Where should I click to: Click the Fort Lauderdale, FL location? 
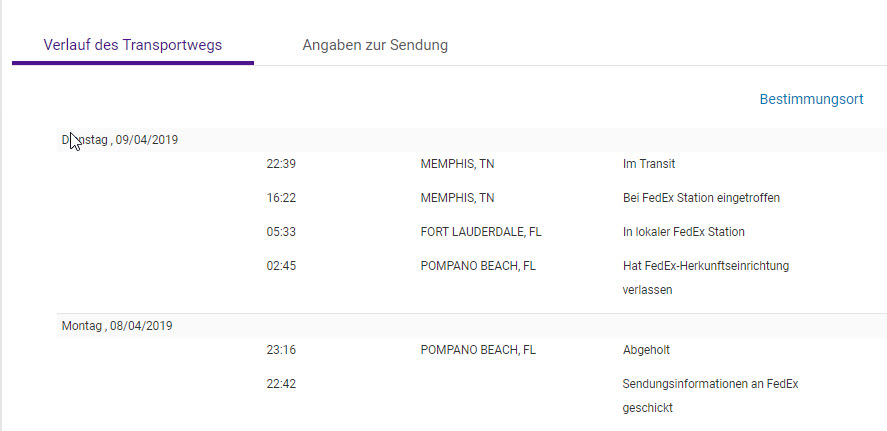click(481, 232)
